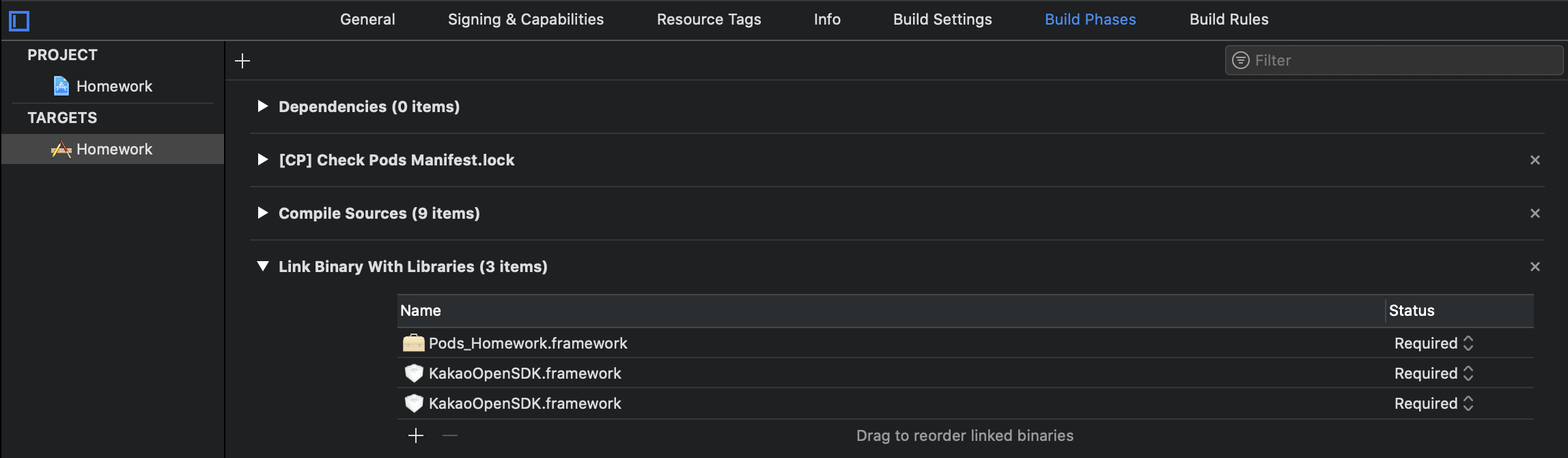Click first KakaoOpenSDK.framework shield icon
This screenshot has height=458, width=1568.
pos(413,373)
